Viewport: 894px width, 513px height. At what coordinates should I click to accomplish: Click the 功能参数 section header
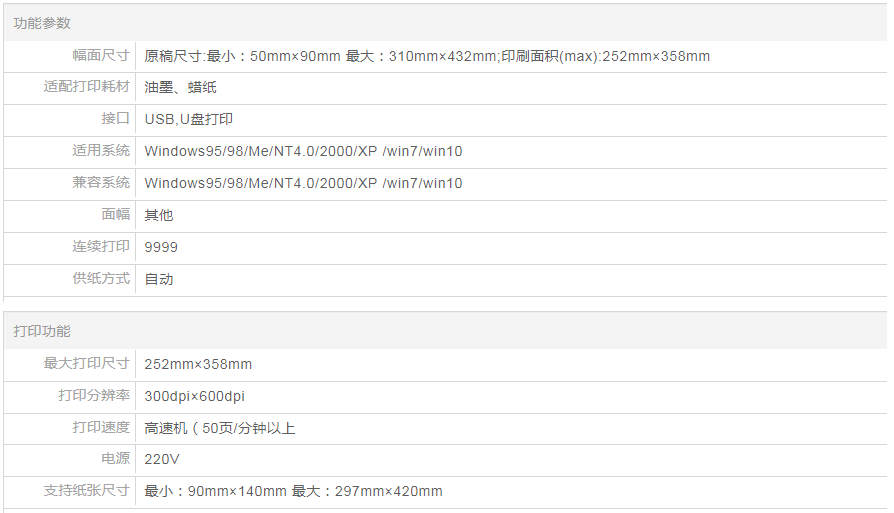pyautogui.click(x=42, y=23)
